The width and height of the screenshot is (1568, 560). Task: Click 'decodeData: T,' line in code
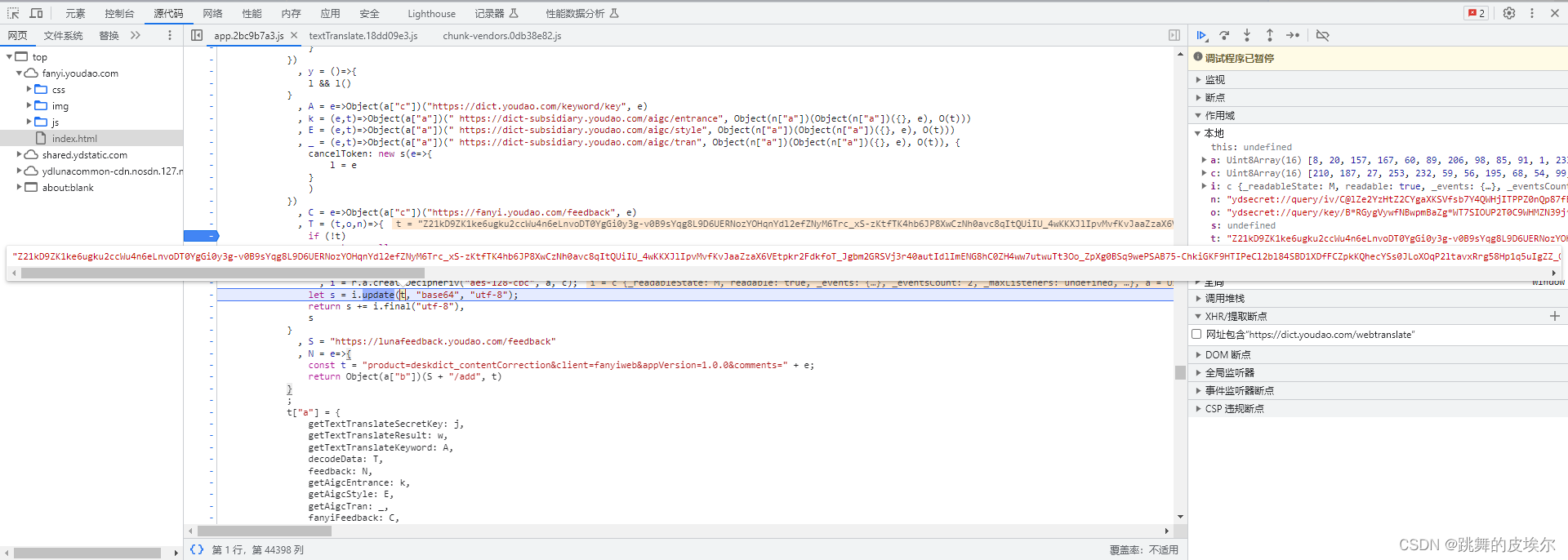(x=345, y=459)
